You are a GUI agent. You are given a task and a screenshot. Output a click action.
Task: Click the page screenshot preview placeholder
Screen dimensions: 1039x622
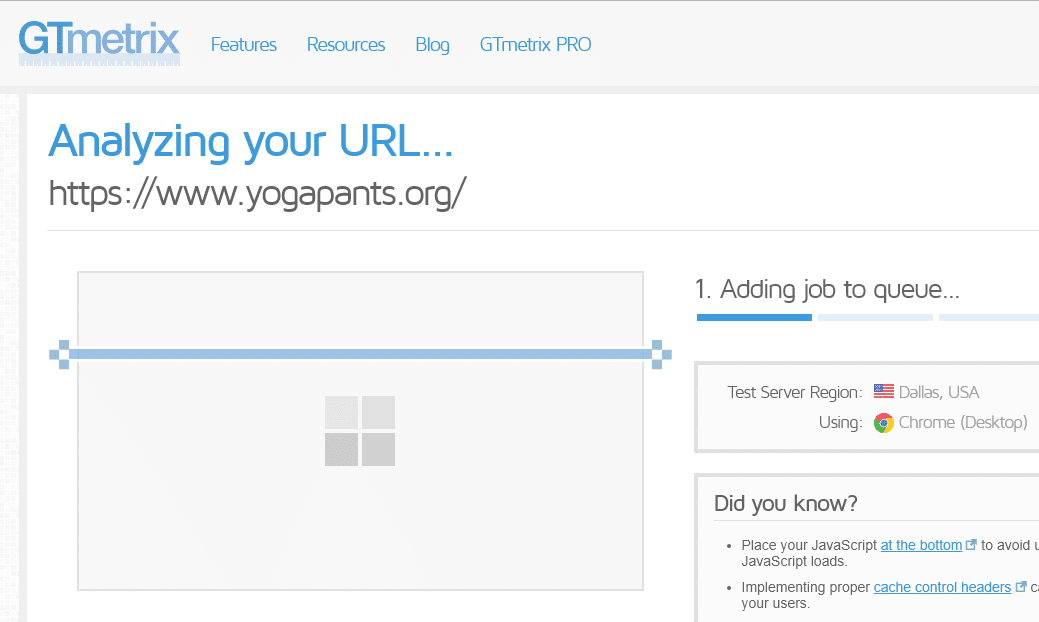[360, 431]
